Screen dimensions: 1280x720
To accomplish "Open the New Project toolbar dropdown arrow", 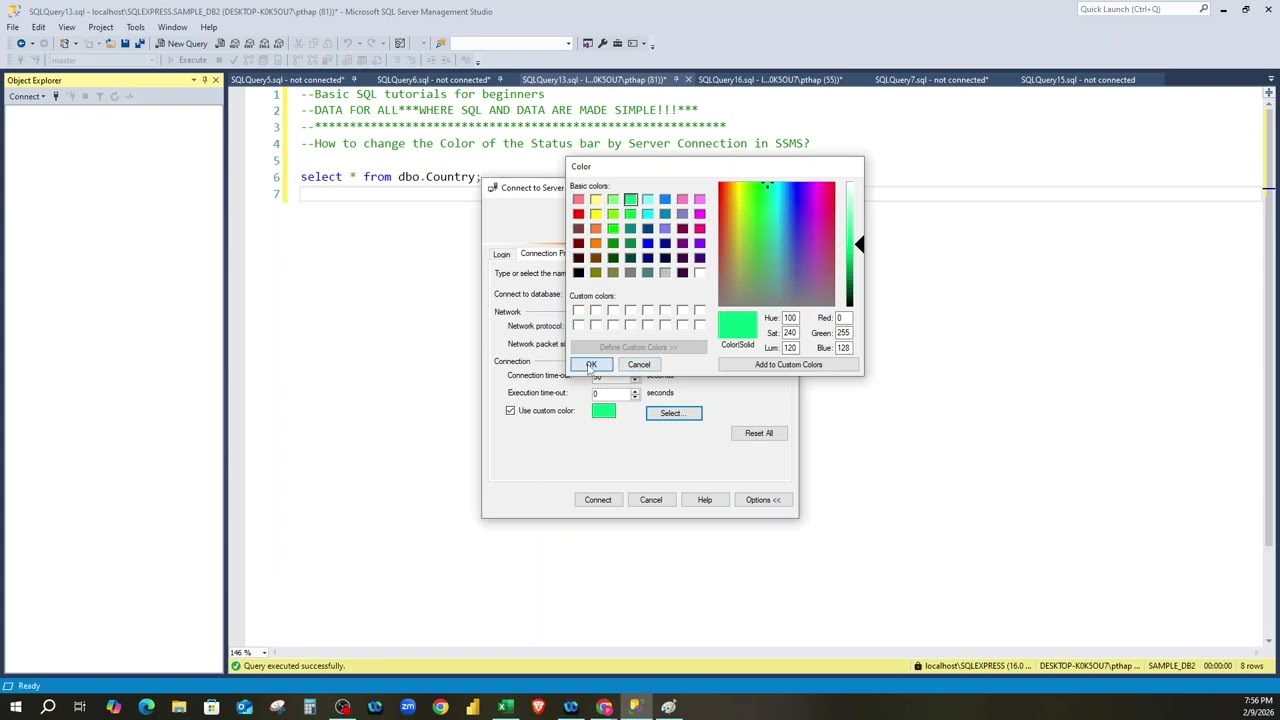I will point(77,44).
